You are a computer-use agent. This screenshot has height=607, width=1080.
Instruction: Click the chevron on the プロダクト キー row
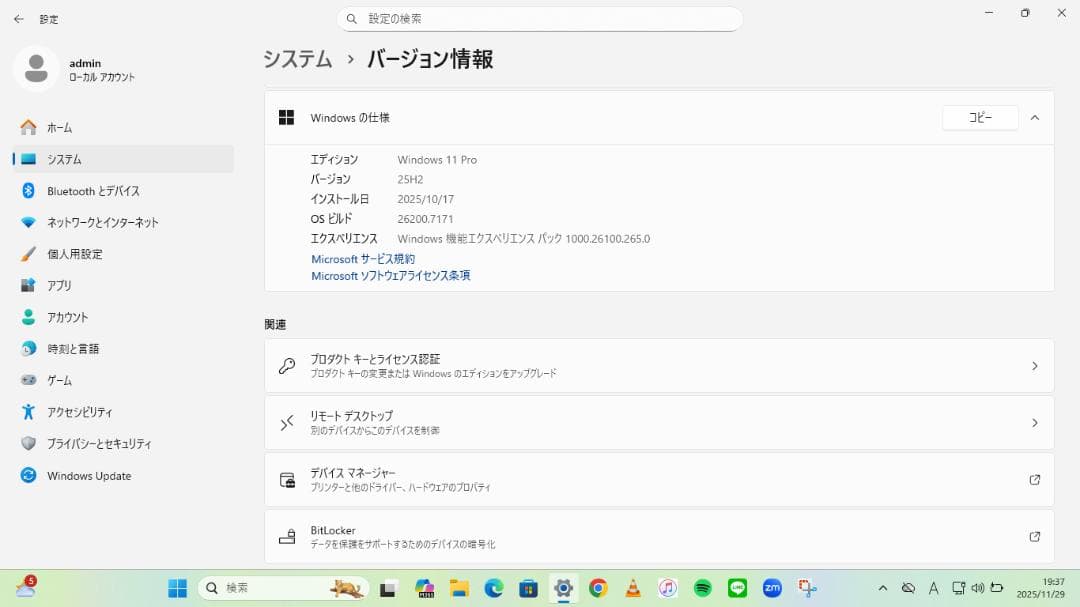(1035, 366)
